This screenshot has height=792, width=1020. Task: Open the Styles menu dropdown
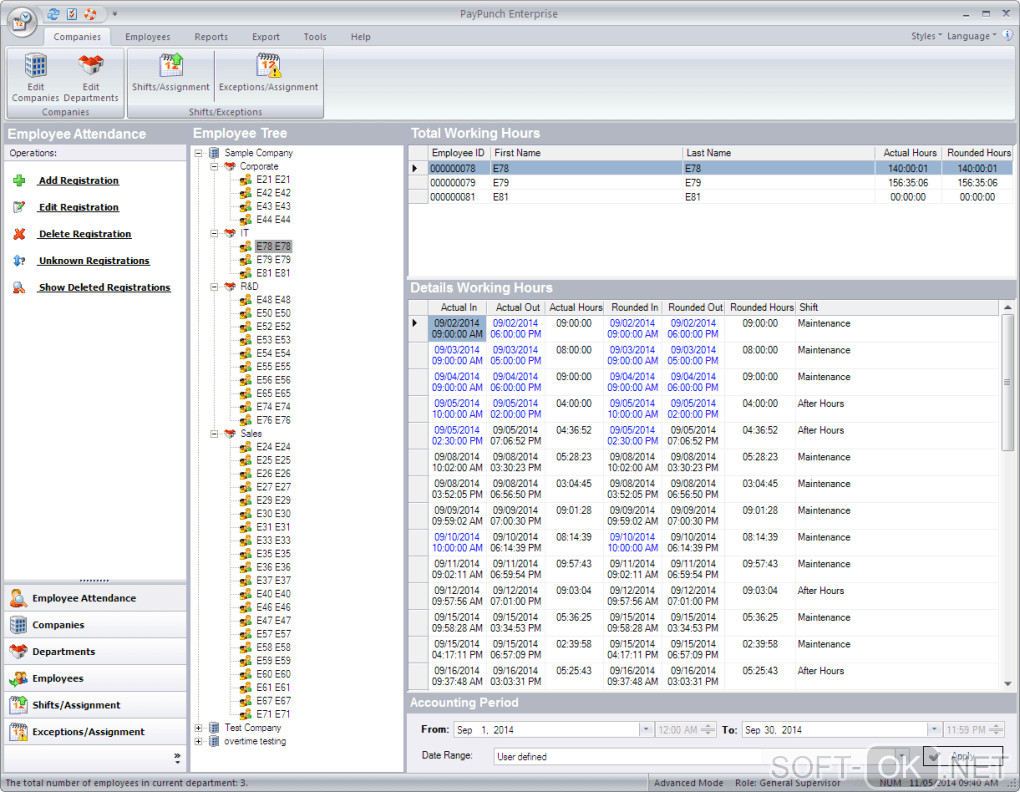[x=926, y=36]
